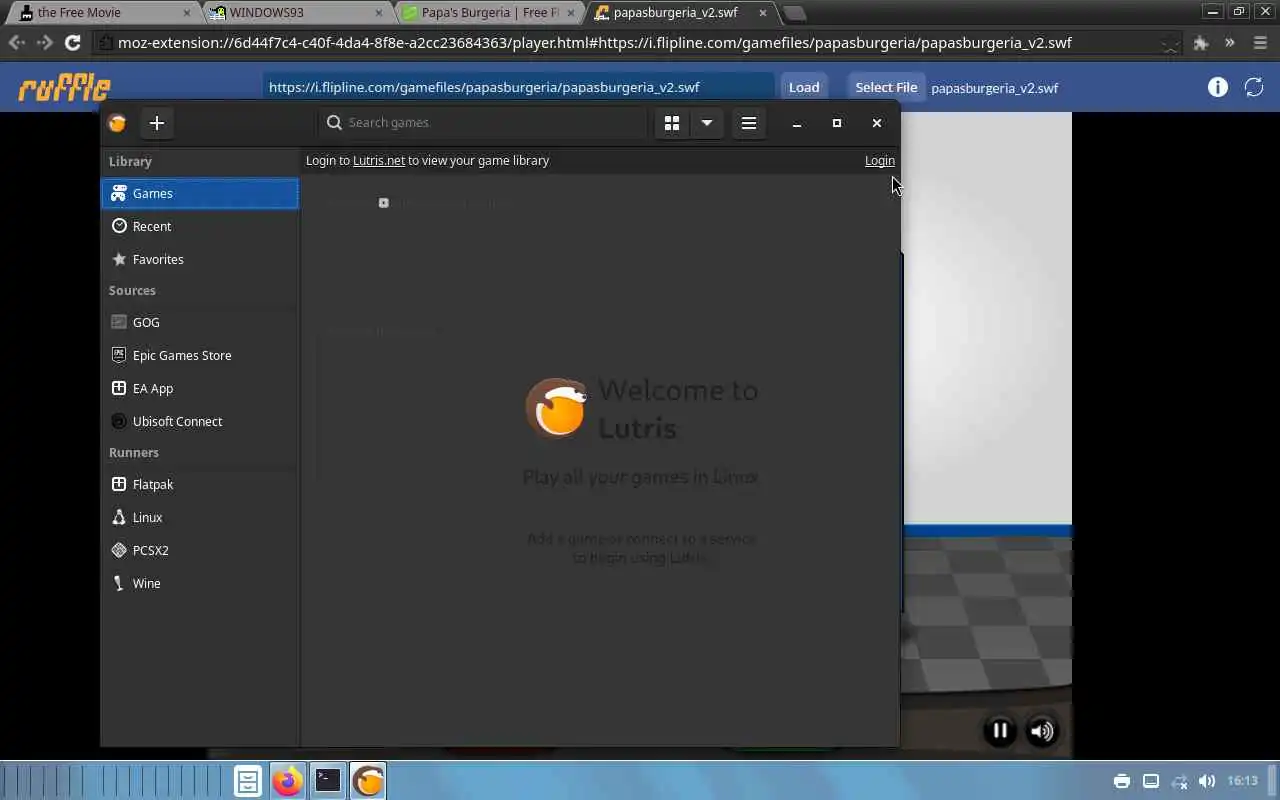Click Select File in Ruffle
Image resolution: width=1280 pixels, height=800 pixels.
tap(886, 87)
